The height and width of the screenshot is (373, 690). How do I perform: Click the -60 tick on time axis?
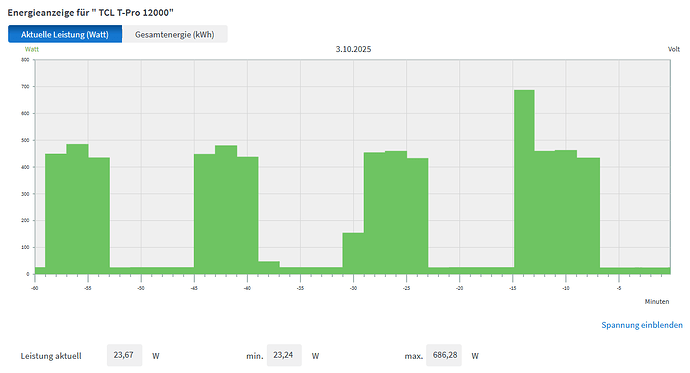(35, 288)
